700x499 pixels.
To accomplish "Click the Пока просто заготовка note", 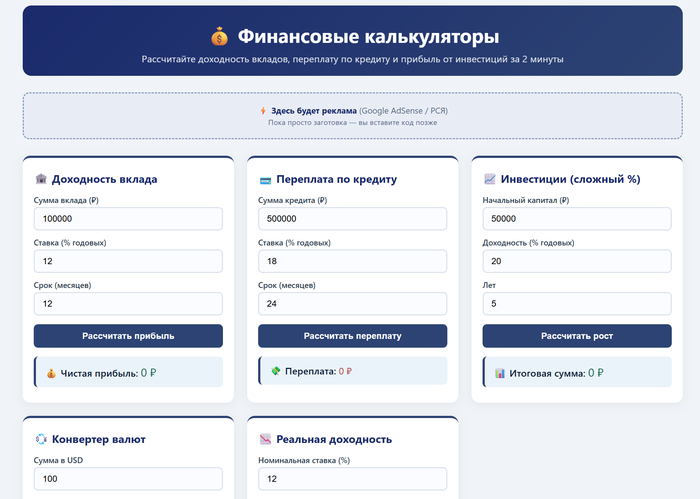I will (353, 122).
